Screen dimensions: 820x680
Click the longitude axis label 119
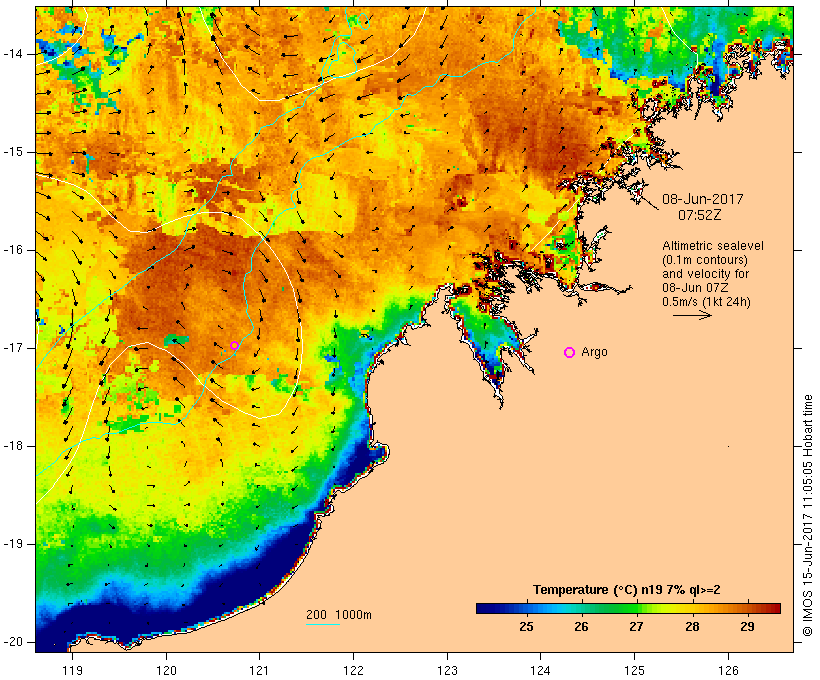[72, 671]
